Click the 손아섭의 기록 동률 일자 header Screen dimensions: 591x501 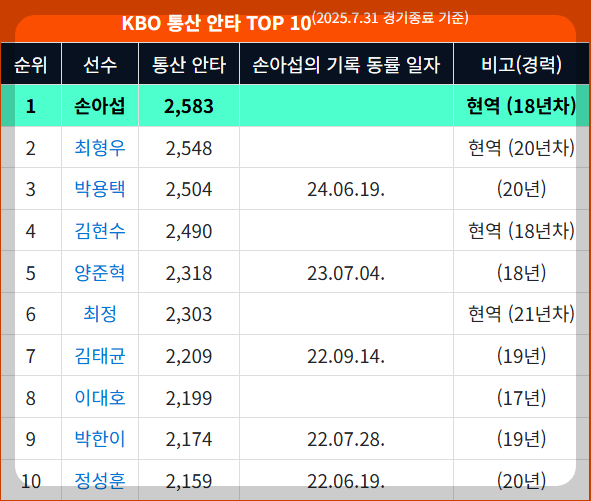tap(346, 65)
